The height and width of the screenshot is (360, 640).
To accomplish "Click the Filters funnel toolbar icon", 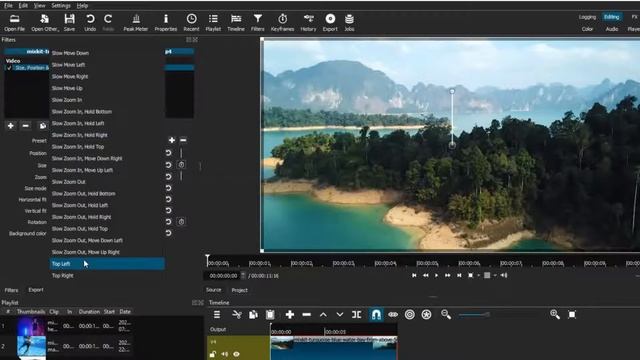I will click(258, 22).
